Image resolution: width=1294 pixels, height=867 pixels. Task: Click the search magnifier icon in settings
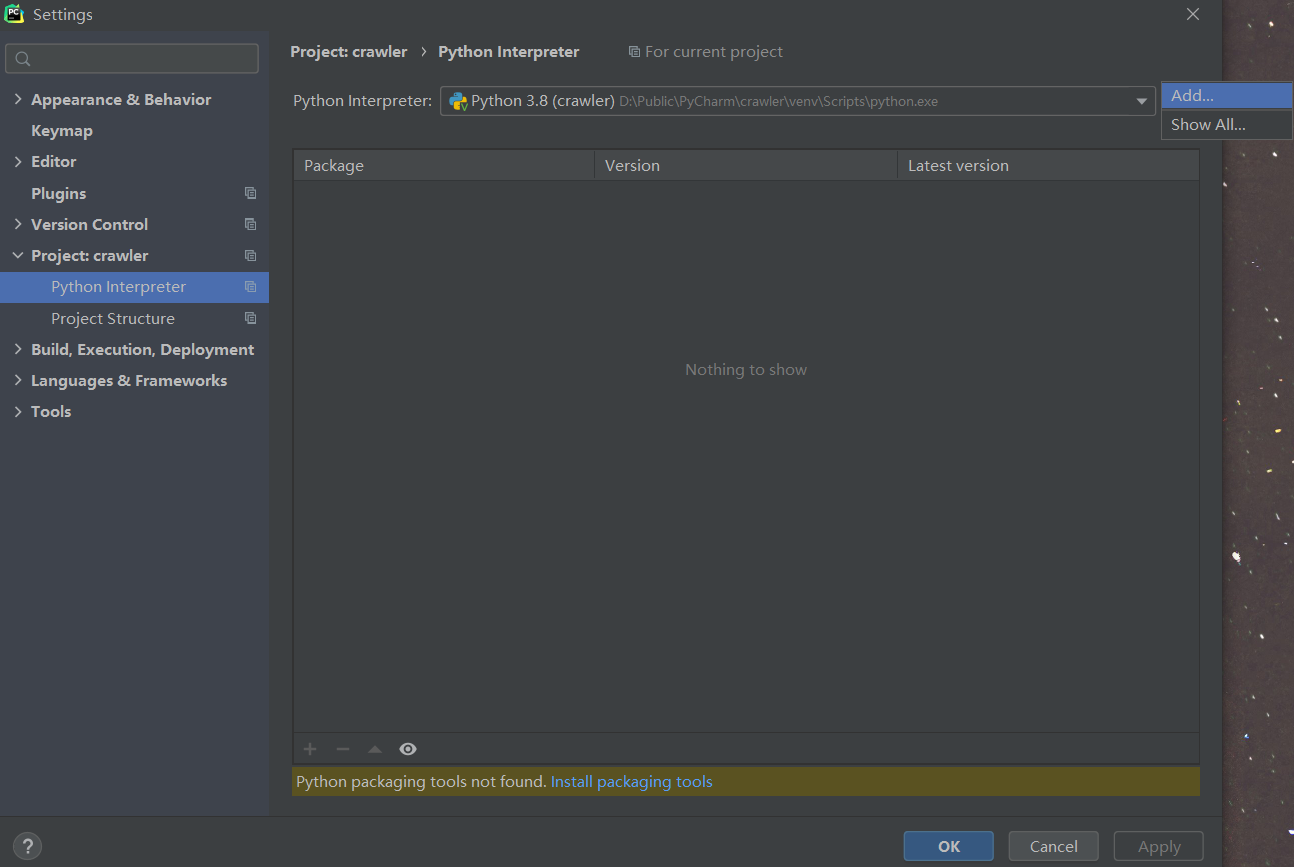click(24, 59)
